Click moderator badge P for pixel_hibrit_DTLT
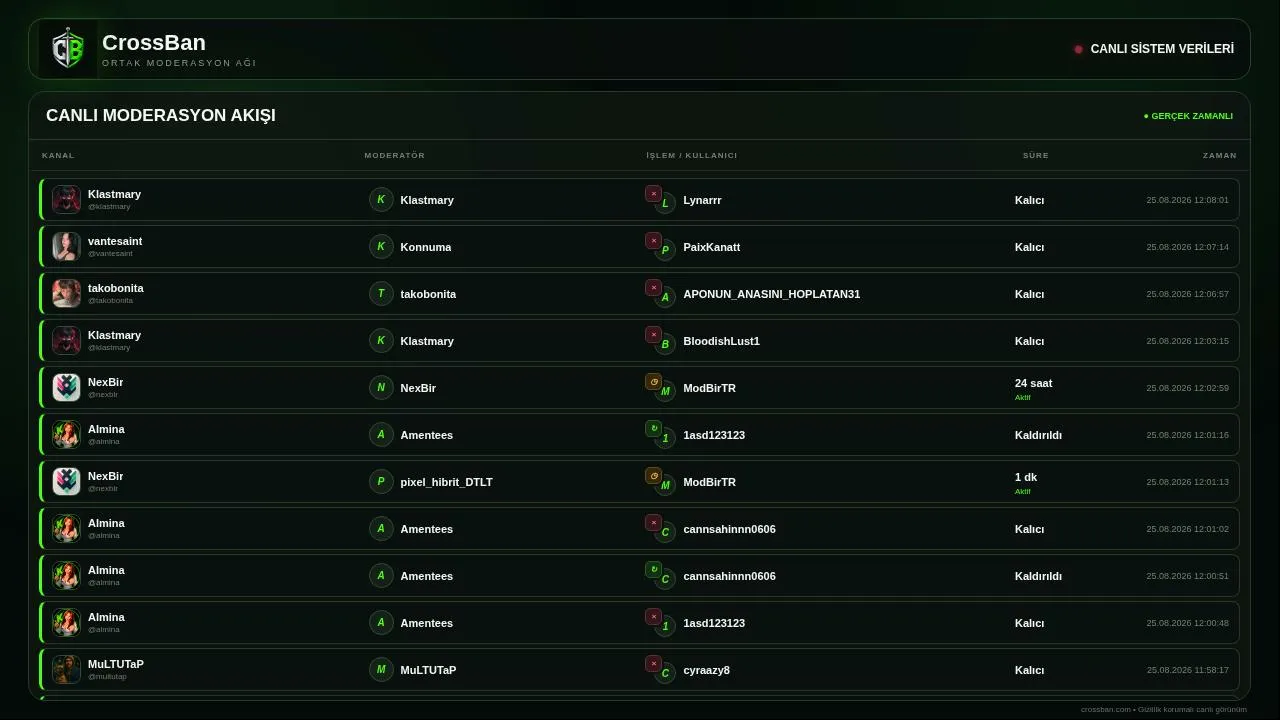The height and width of the screenshot is (720, 1280). tap(381, 482)
